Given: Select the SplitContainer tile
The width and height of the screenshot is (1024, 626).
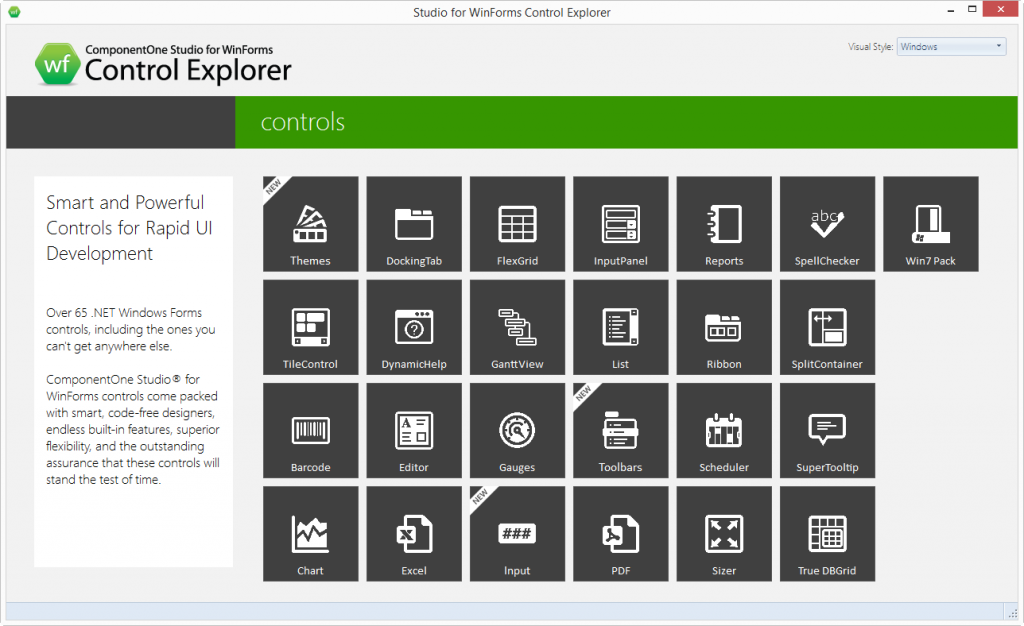Looking at the screenshot, I should [x=827, y=327].
